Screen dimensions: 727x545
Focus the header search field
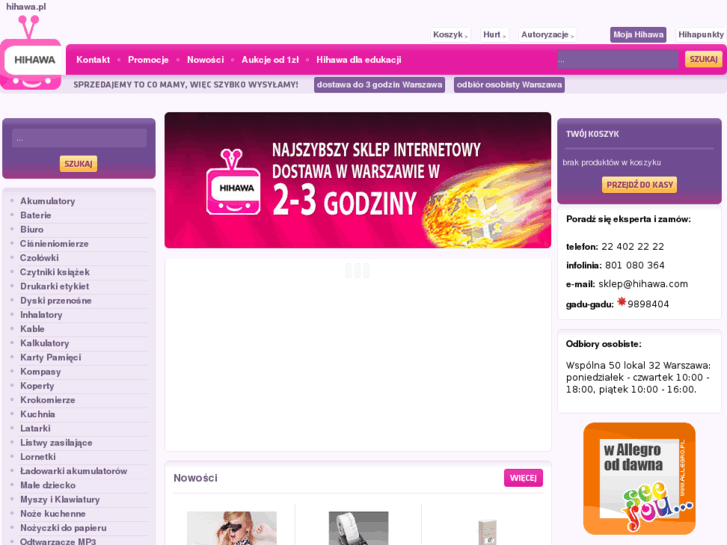(617, 59)
